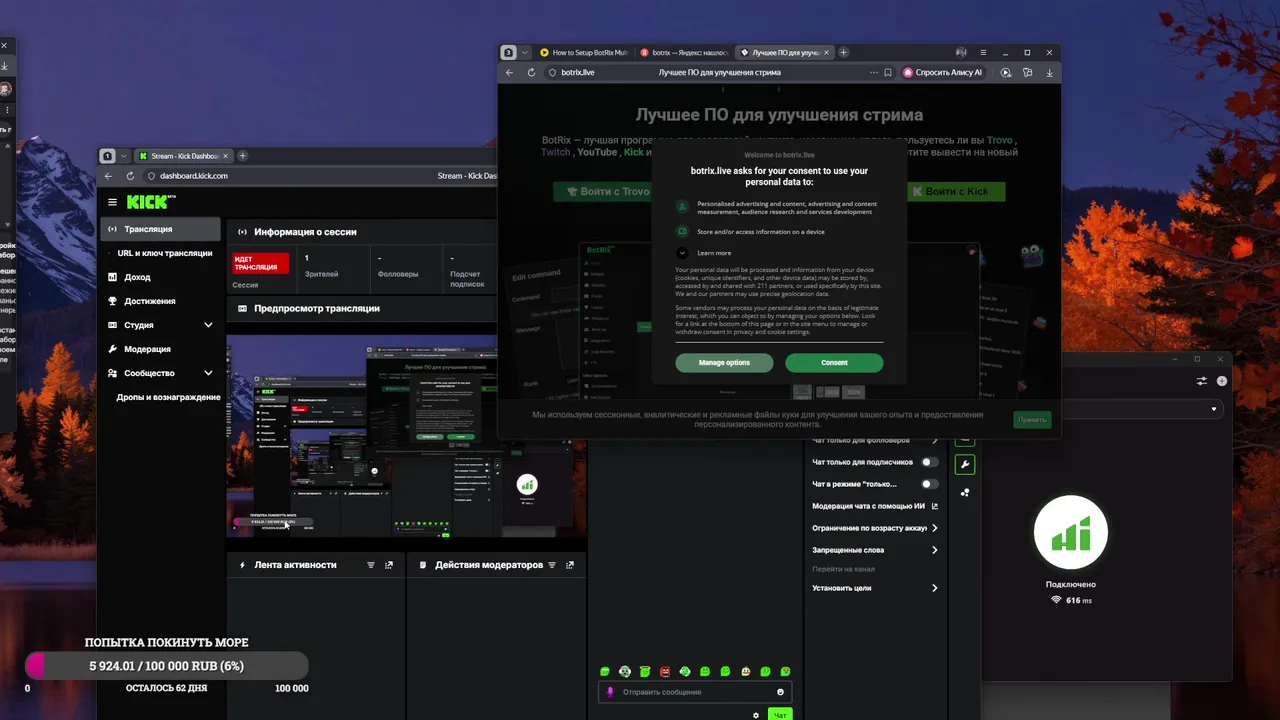Filter the Лента активности feed
This screenshot has height=720, width=1280.
371,565
